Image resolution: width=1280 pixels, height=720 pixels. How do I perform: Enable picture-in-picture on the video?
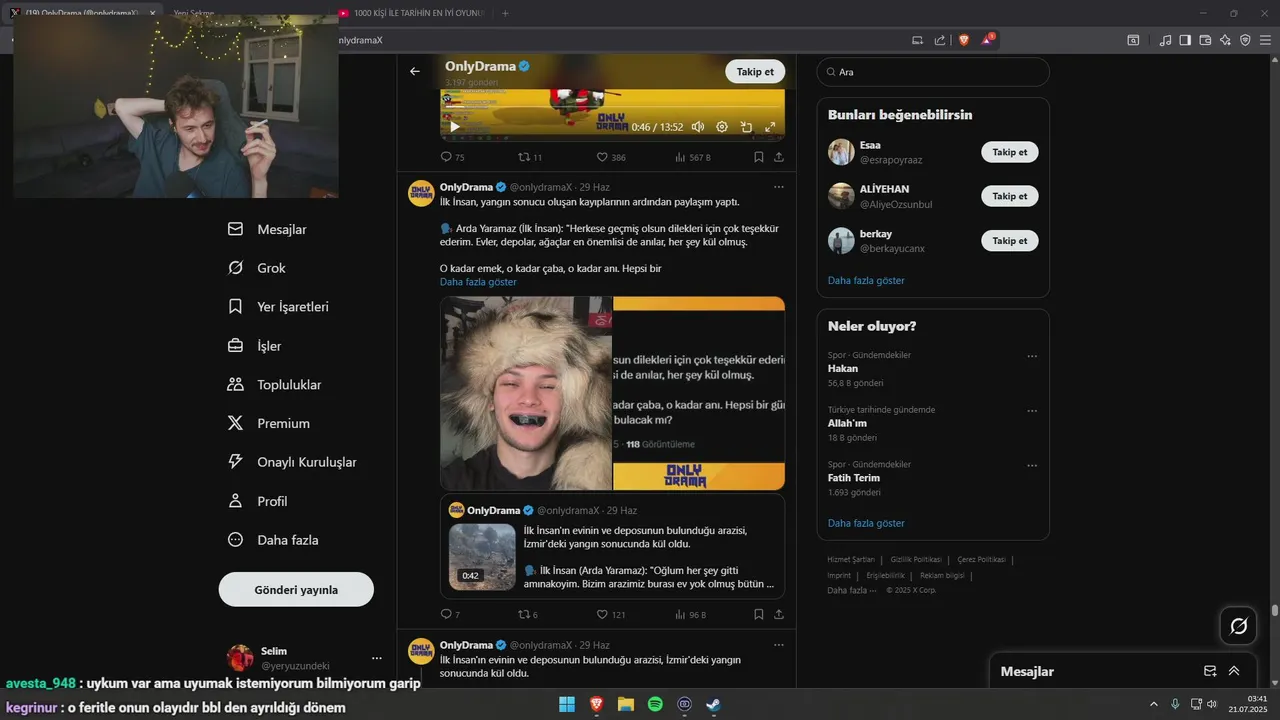click(x=746, y=127)
